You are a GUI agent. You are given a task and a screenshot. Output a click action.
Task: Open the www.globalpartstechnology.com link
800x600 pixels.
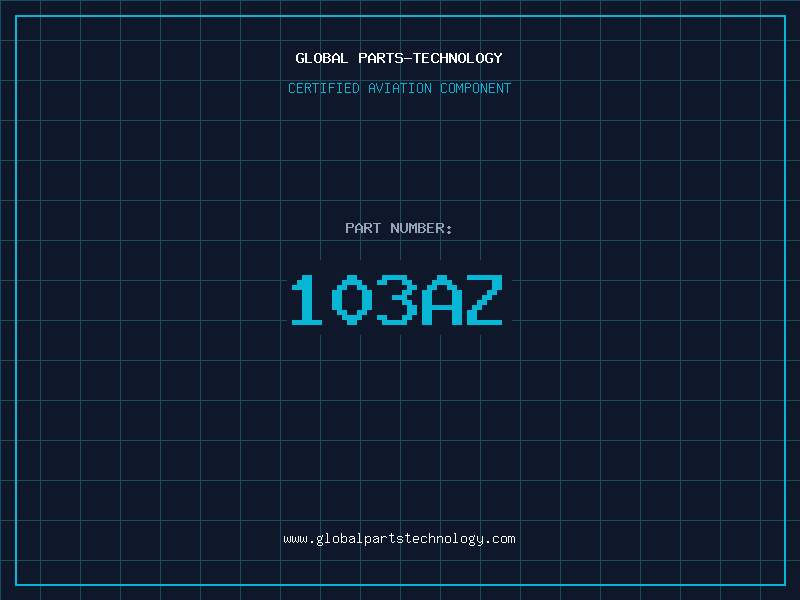click(x=399, y=539)
